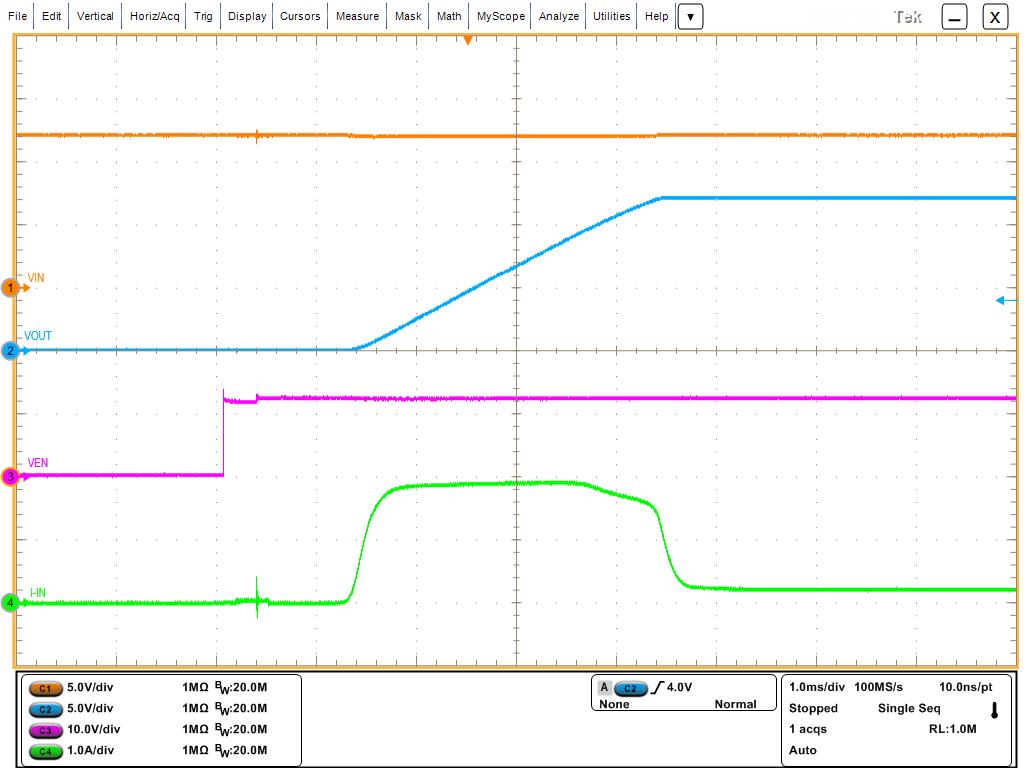Click the C2 trigger source badge

(630, 688)
